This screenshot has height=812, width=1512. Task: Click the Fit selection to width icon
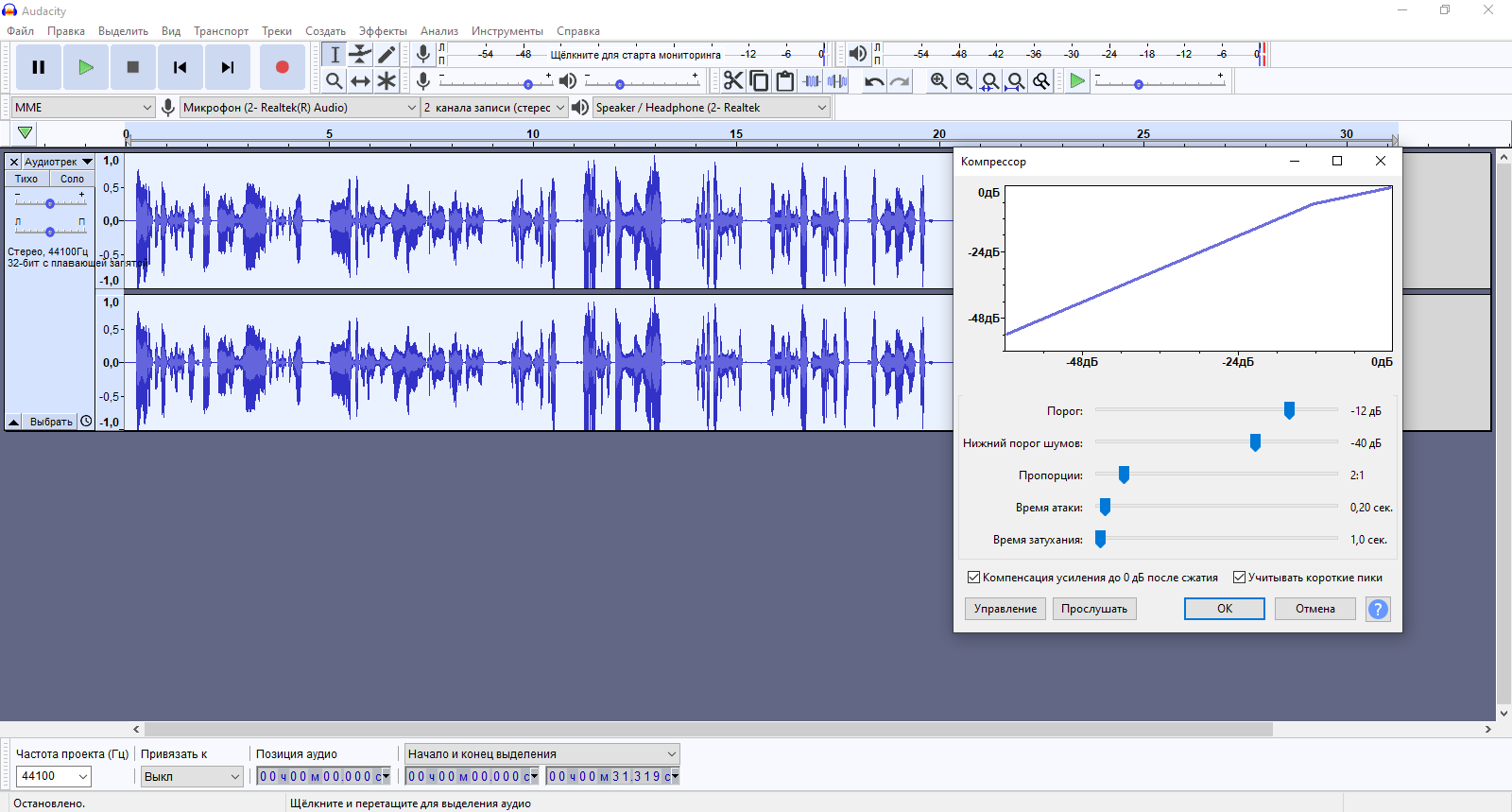[x=989, y=81]
